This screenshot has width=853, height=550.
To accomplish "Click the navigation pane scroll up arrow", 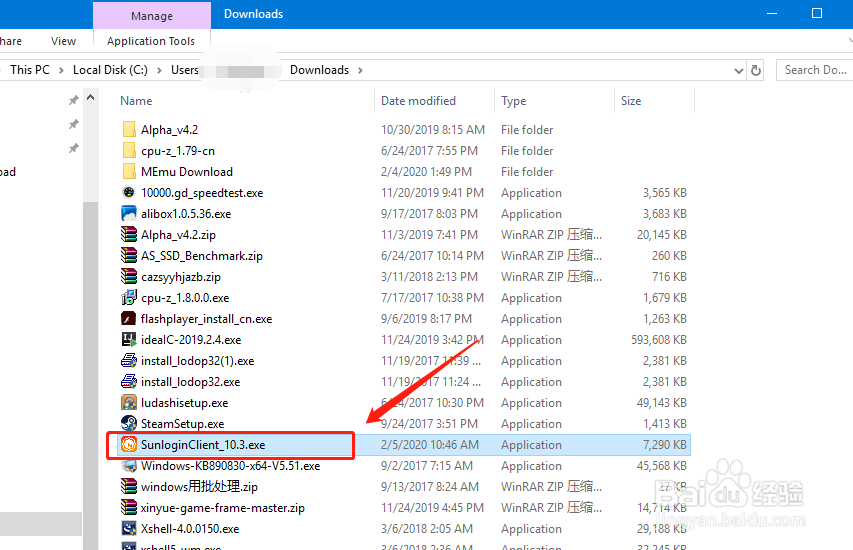I will click(x=90, y=97).
